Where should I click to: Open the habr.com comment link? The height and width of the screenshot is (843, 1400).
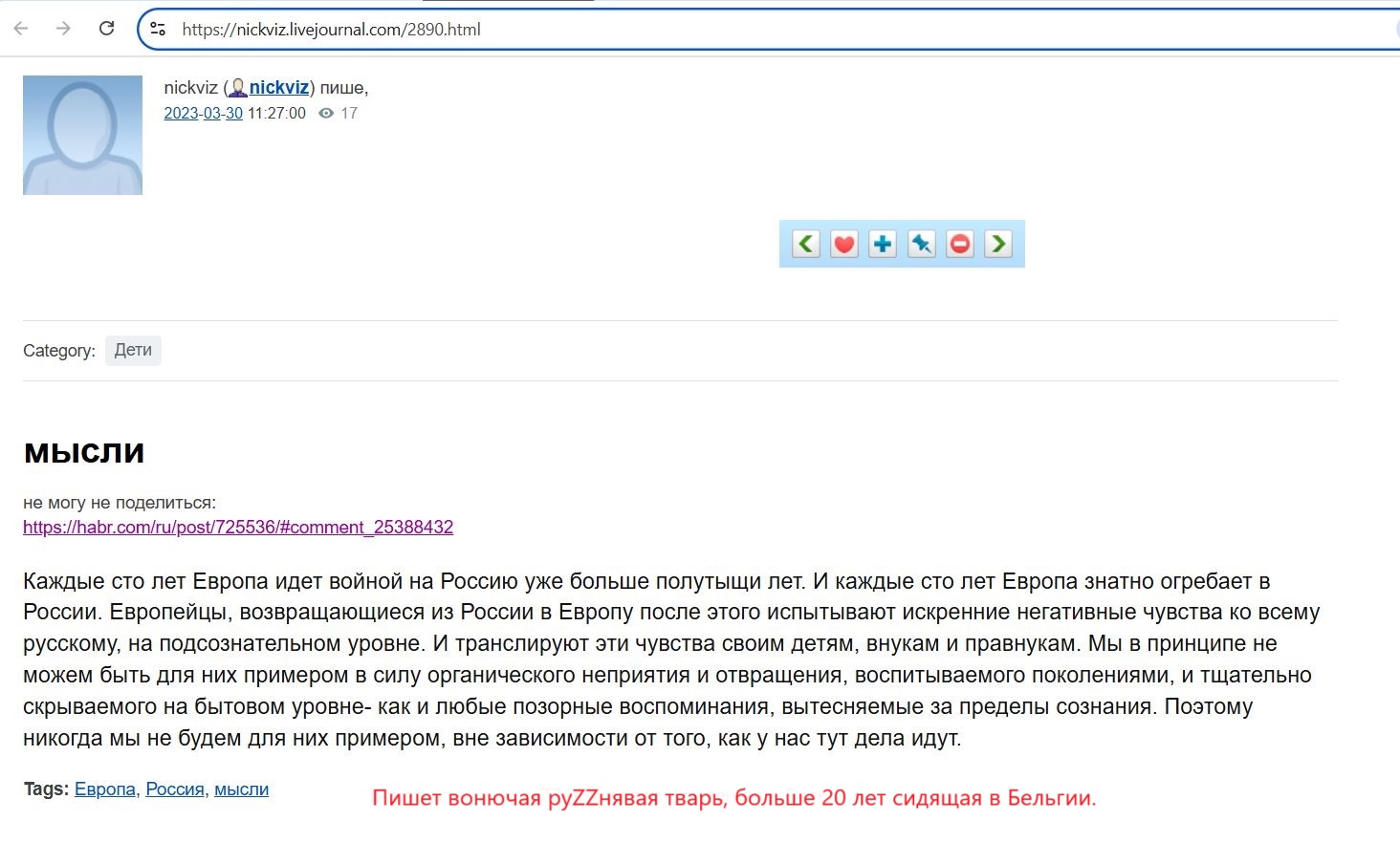click(x=238, y=527)
